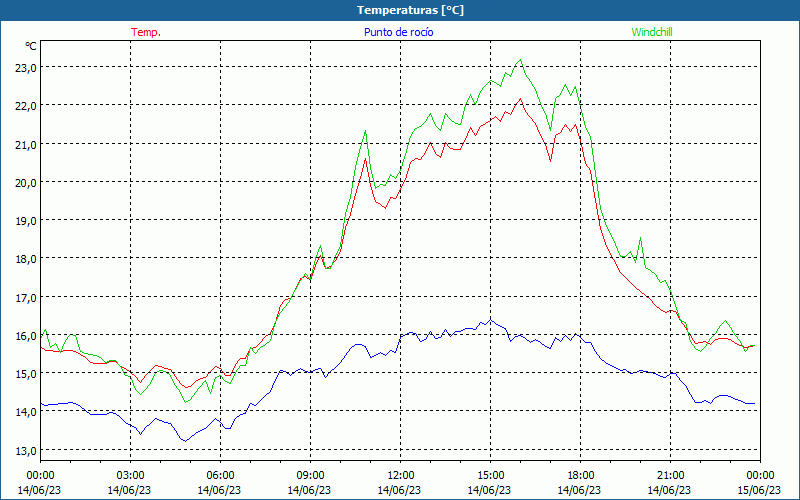Screen dimensions: 800x500
Task: Click the °C axis unit label
Action: [31, 46]
